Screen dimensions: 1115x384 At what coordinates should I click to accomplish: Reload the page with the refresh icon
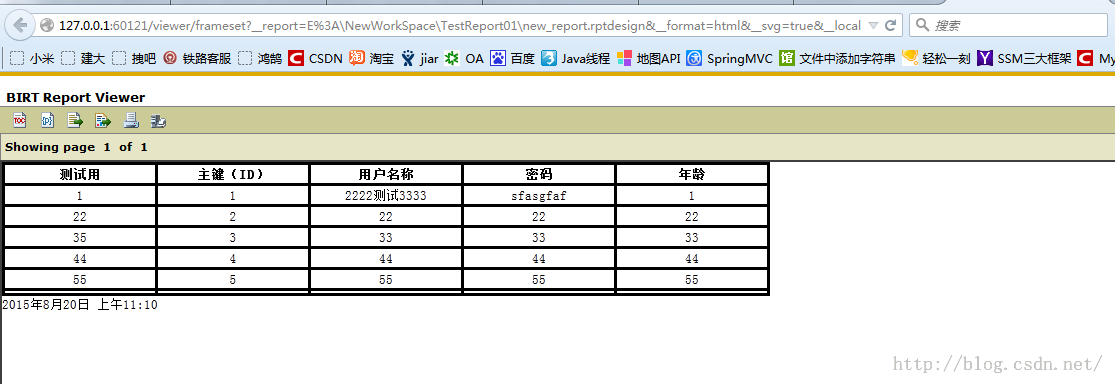pos(890,26)
